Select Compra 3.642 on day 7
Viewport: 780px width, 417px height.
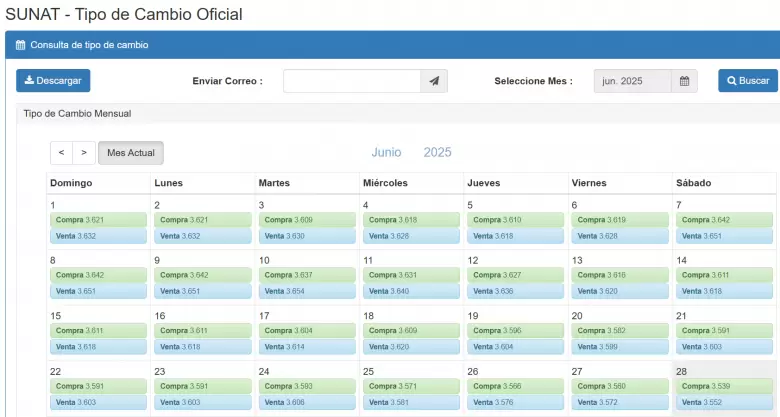click(x=724, y=220)
